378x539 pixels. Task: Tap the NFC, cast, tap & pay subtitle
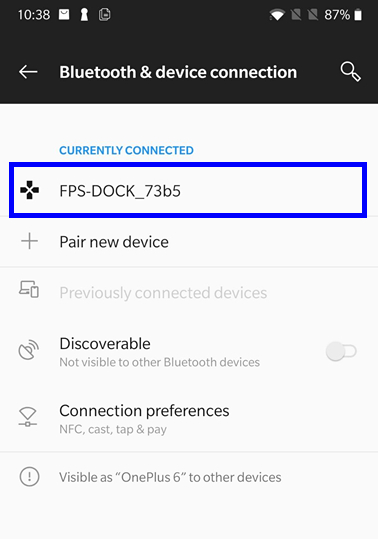click(x=113, y=429)
